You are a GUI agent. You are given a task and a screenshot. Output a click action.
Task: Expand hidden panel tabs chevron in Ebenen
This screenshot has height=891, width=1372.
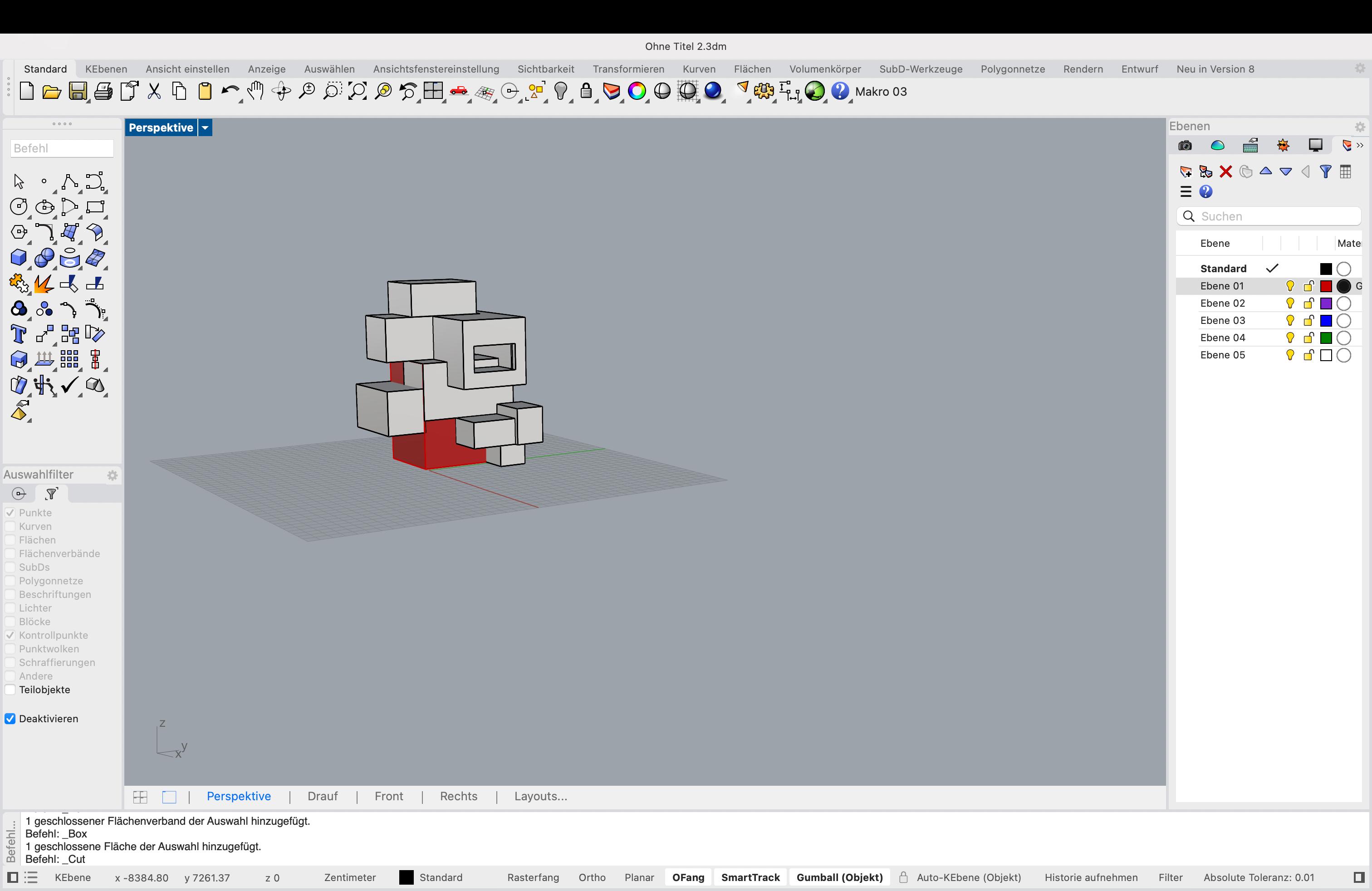1360,145
